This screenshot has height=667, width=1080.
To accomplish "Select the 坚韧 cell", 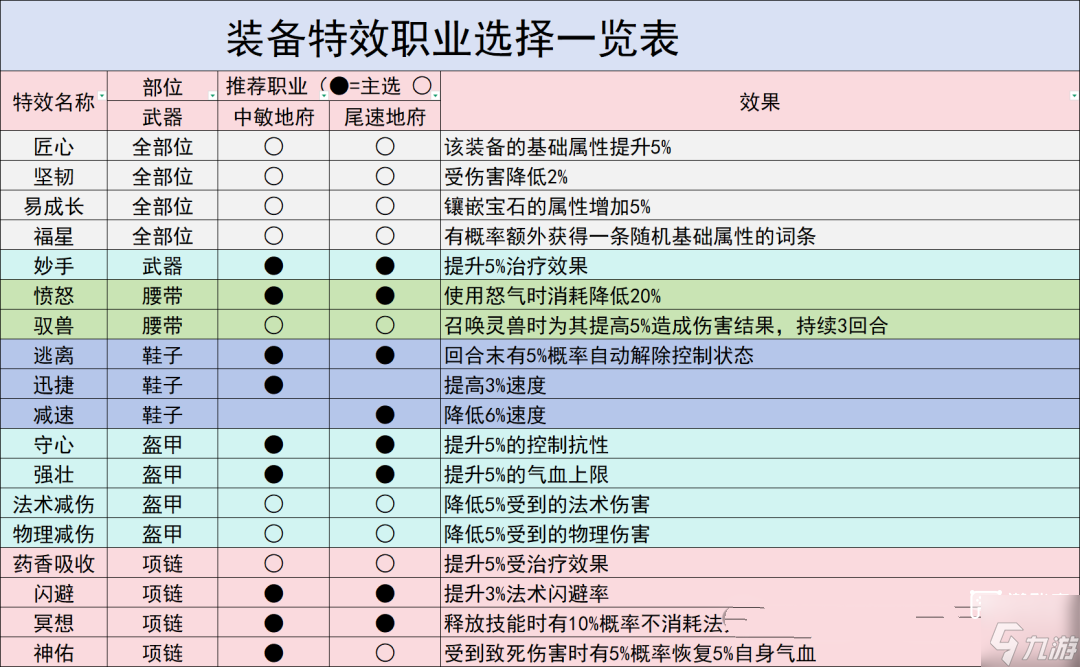I will (54, 176).
